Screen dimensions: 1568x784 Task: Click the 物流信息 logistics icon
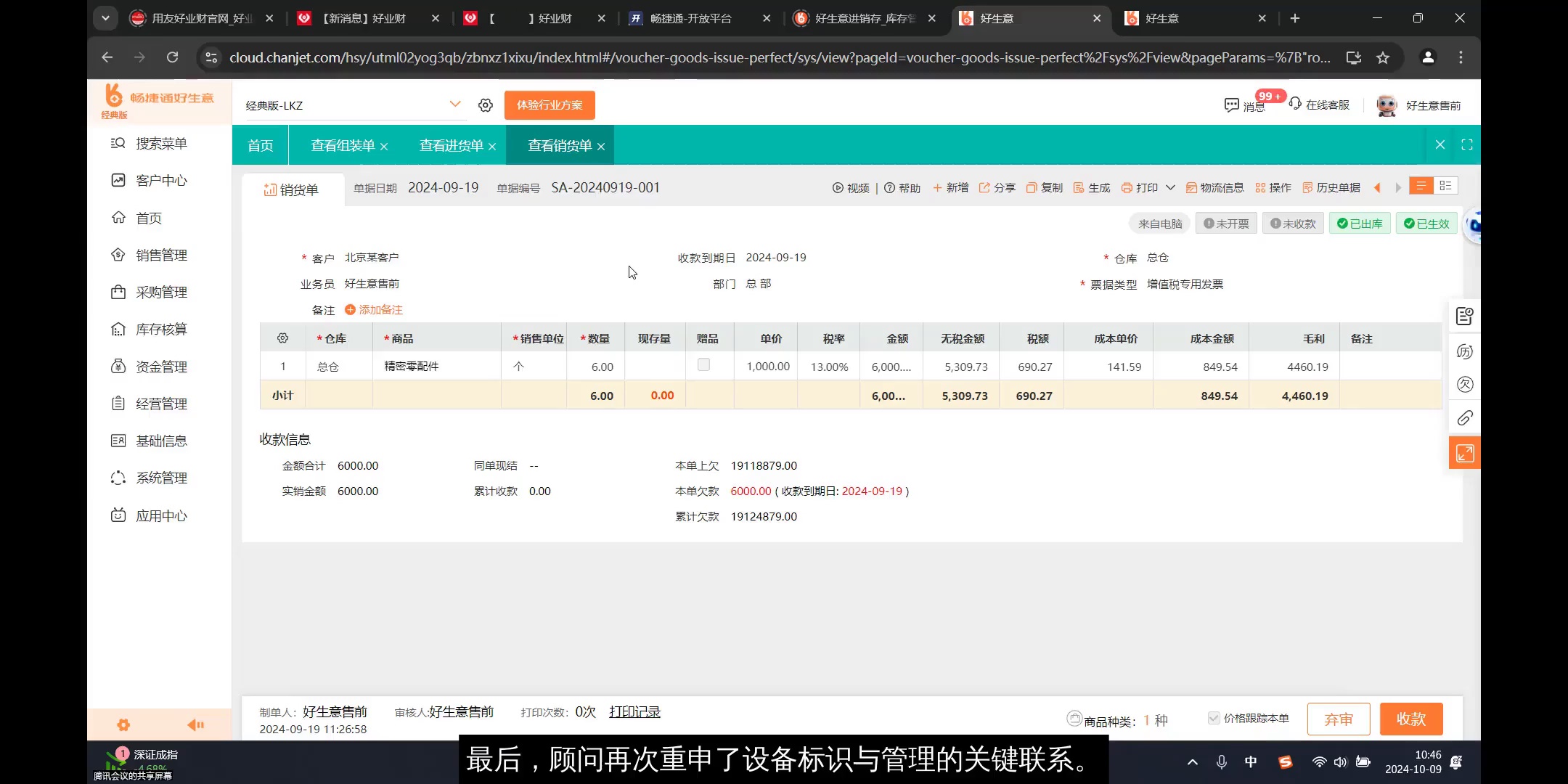(x=1214, y=187)
